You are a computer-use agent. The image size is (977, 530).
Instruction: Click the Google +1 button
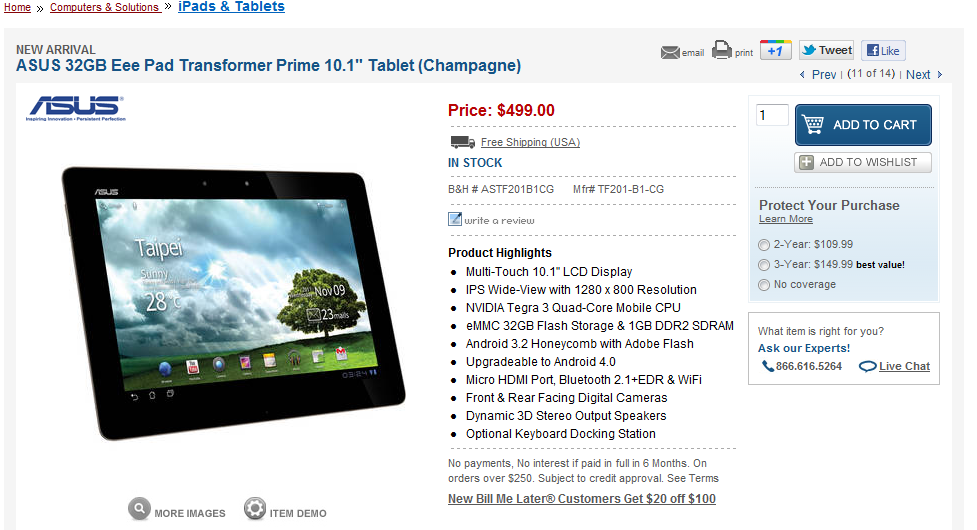[775, 50]
